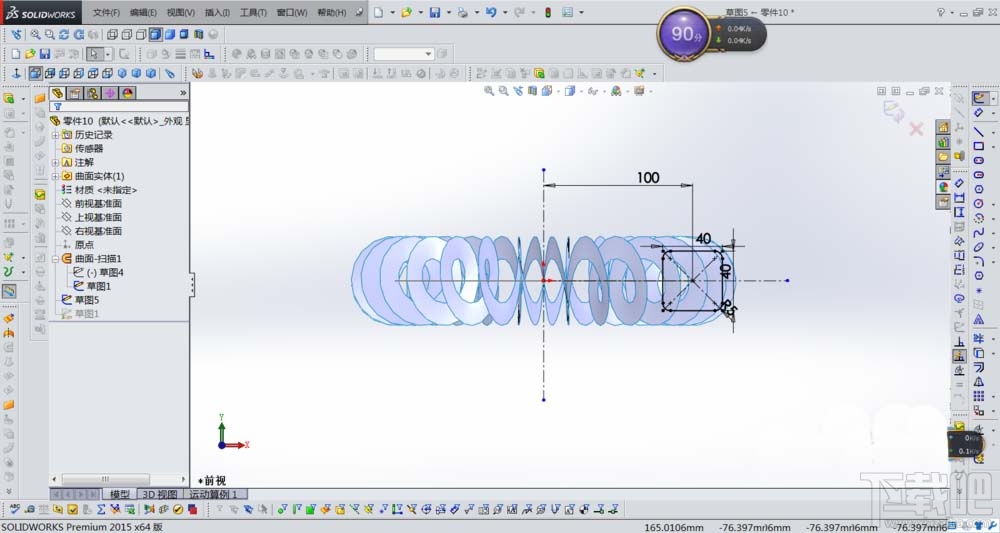Click the Undo icon in title bar

tap(491, 12)
